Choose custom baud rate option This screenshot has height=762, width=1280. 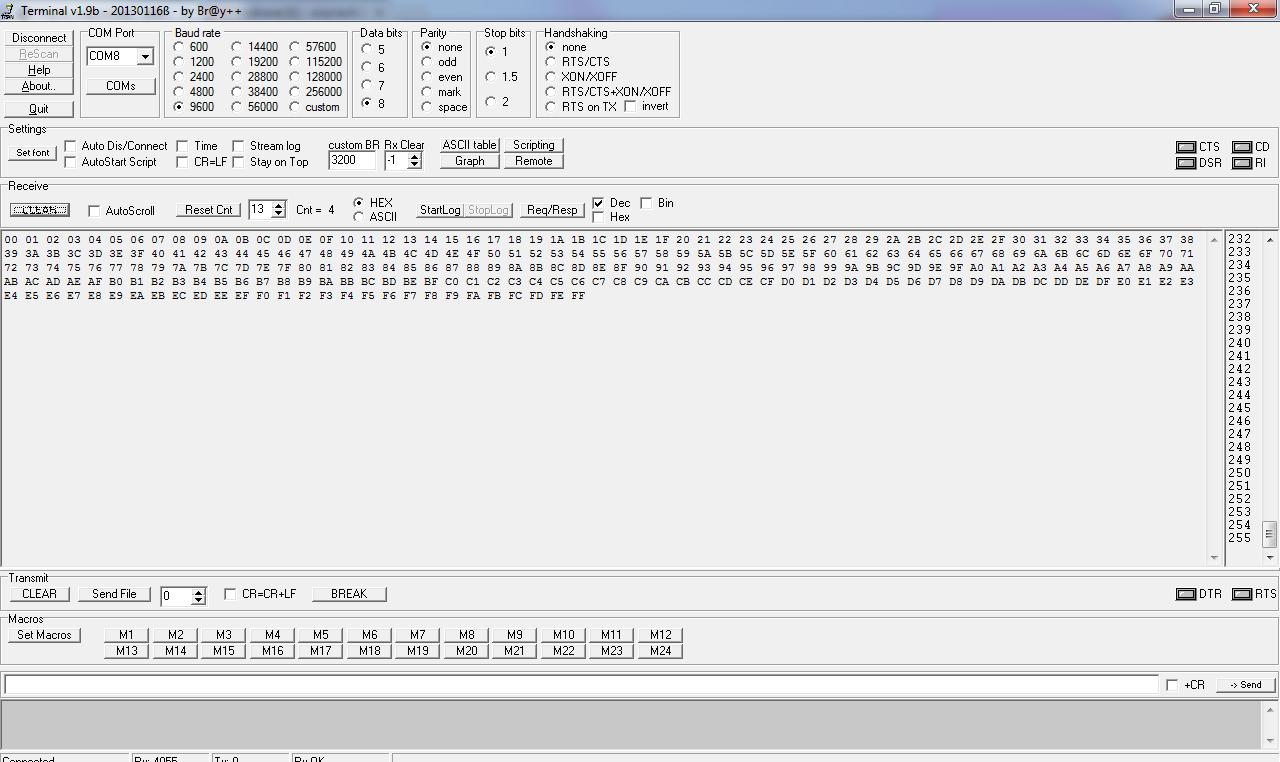pos(295,107)
